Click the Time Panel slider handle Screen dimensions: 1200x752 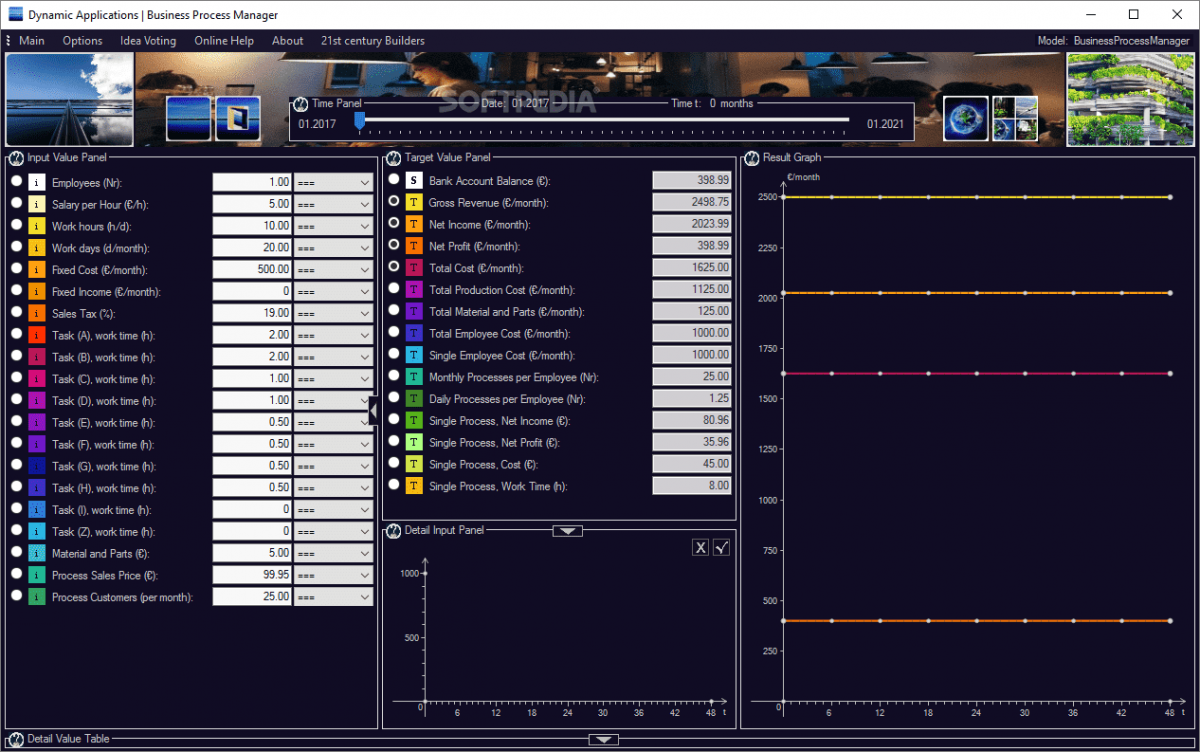point(360,121)
